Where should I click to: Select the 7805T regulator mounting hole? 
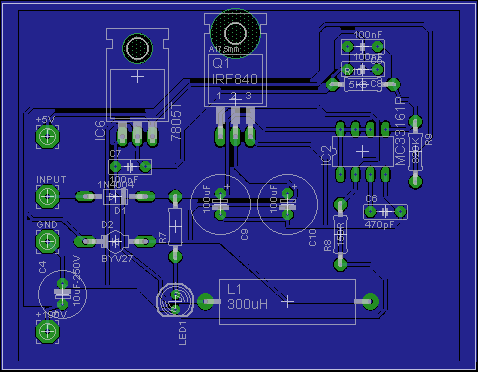click(x=137, y=49)
